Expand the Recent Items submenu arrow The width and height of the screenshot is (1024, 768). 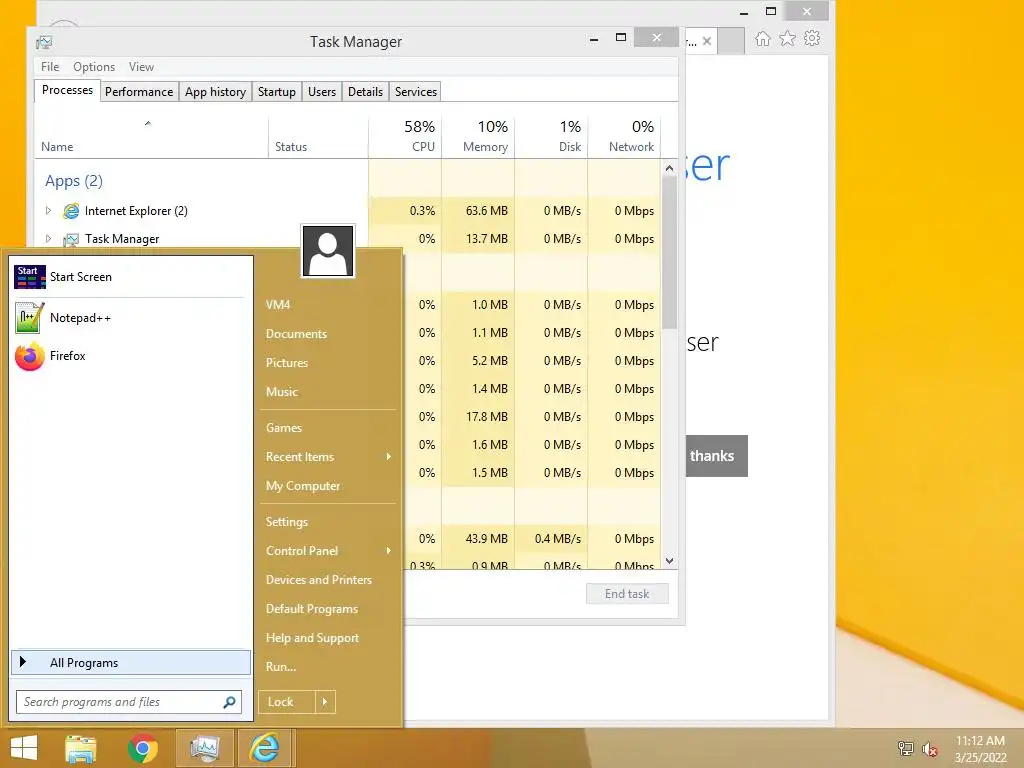point(389,457)
